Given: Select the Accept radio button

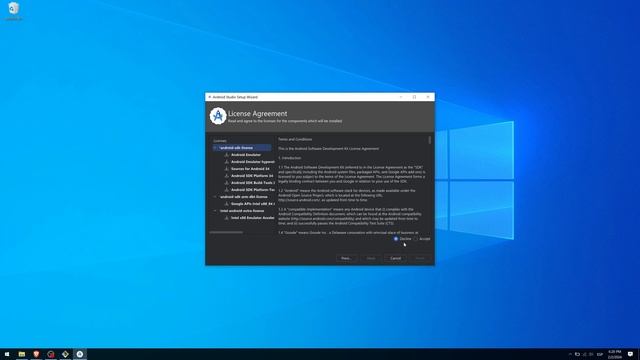Looking at the screenshot, I should pos(416,239).
